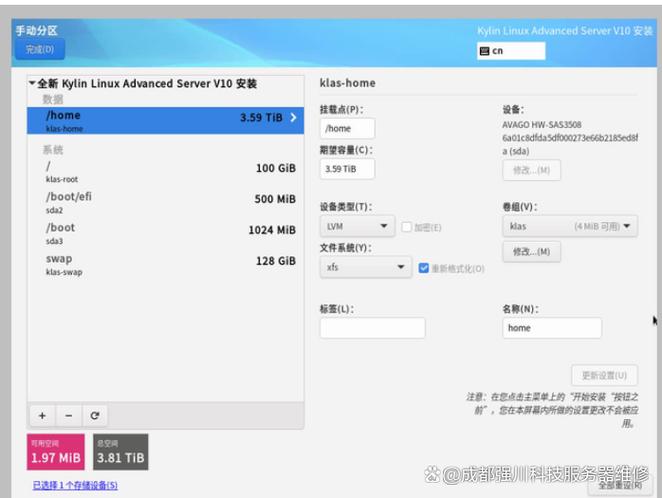Select the /boot/efi sda2 partition row
Viewport: 662px width, 498px height.
click(166, 203)
